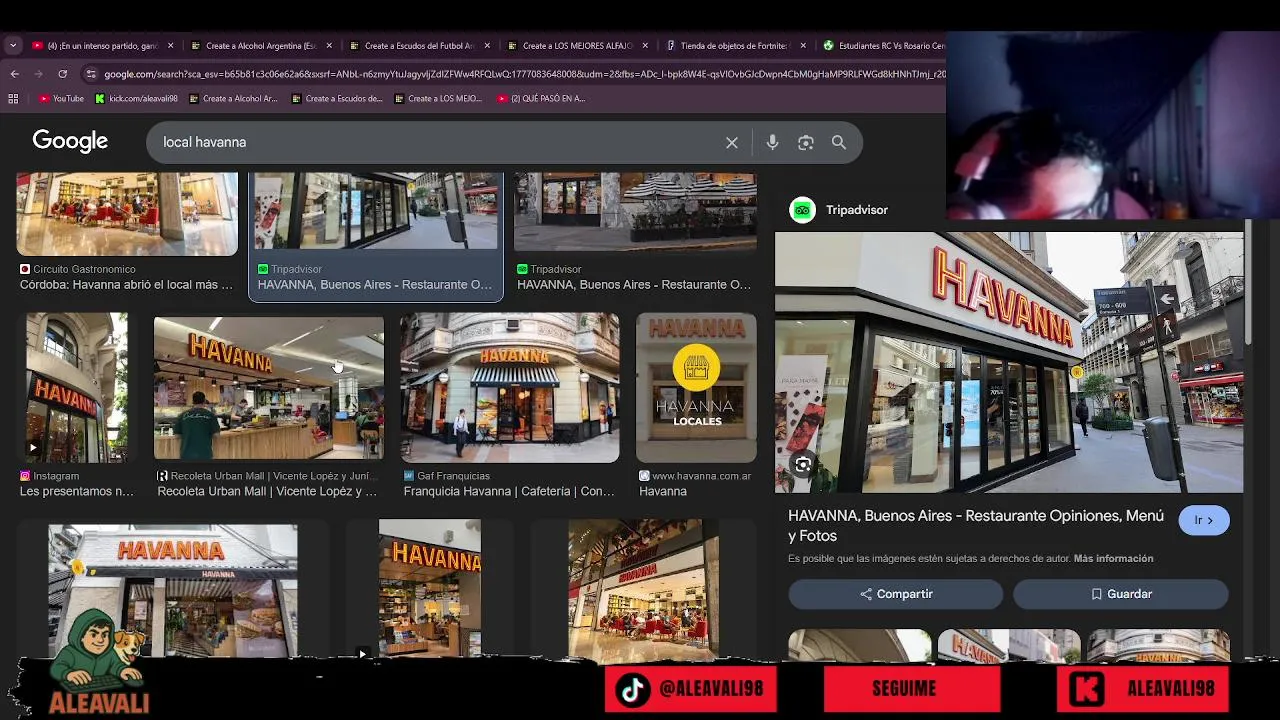The image size is (1280, 720).
Task: Open the large HAVANNA storefront preview image
Action: (x=1009, y=363)
